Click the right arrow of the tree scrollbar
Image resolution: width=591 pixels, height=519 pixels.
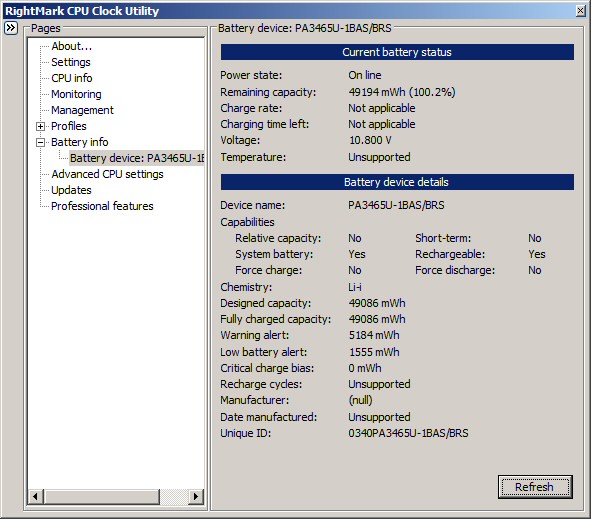pos(196,496)
